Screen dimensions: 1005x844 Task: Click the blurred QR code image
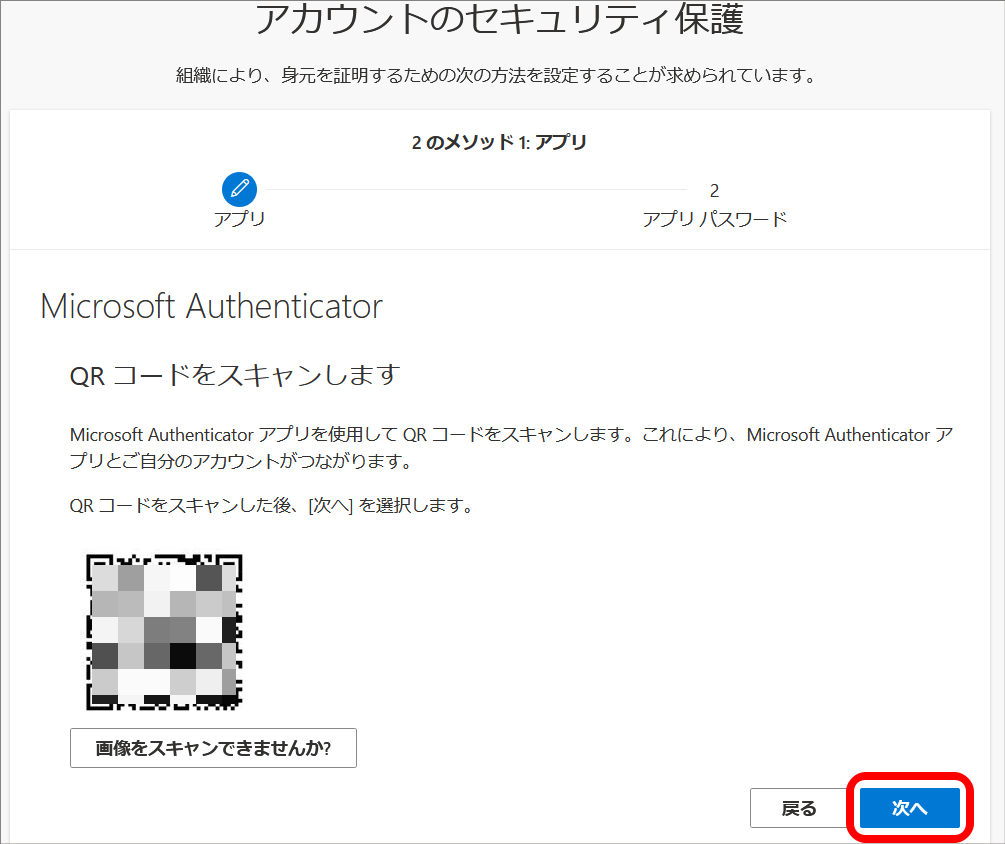click(x=164, y=632)
